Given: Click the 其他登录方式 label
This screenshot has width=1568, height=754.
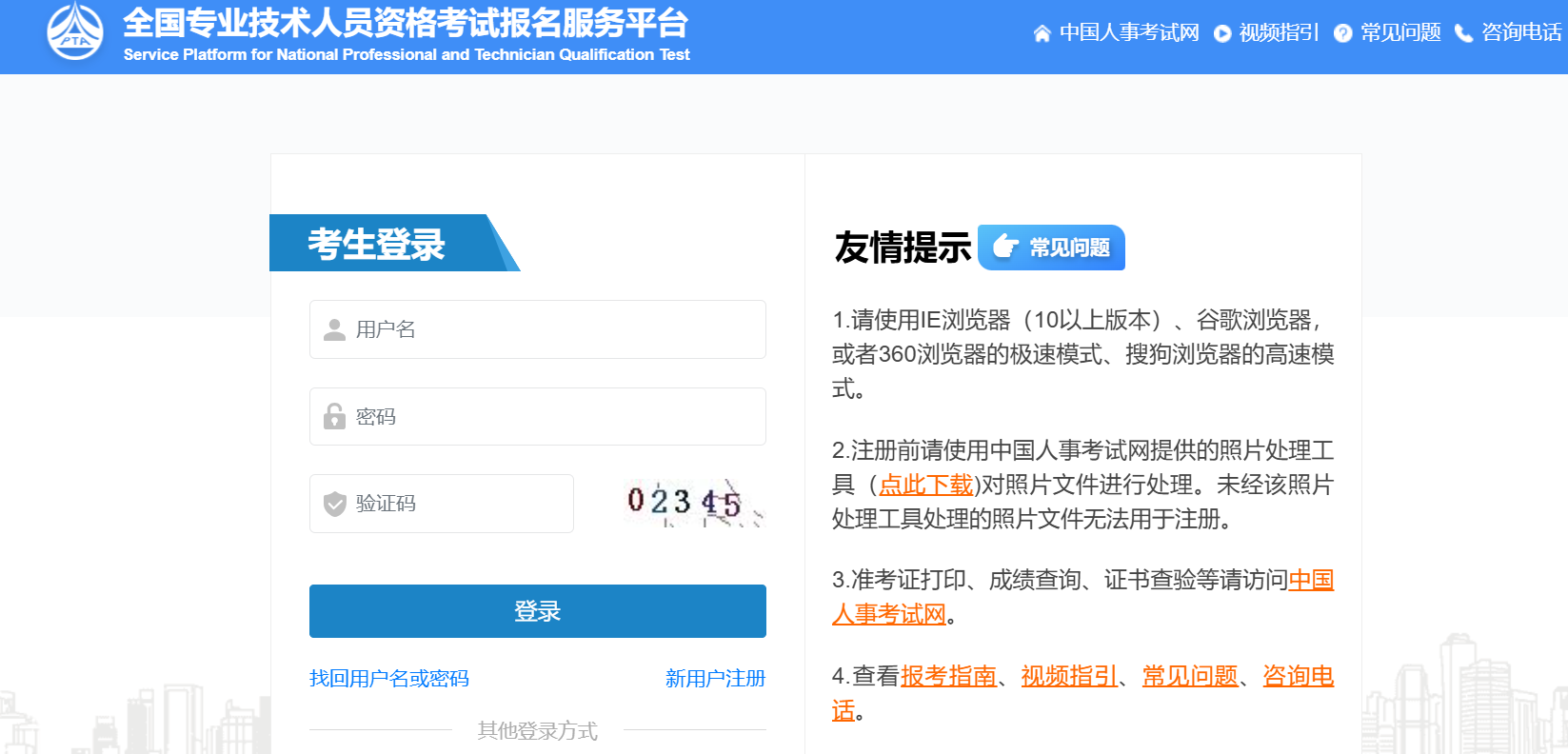Looking at the screenshot, I should tap(538, 730).
